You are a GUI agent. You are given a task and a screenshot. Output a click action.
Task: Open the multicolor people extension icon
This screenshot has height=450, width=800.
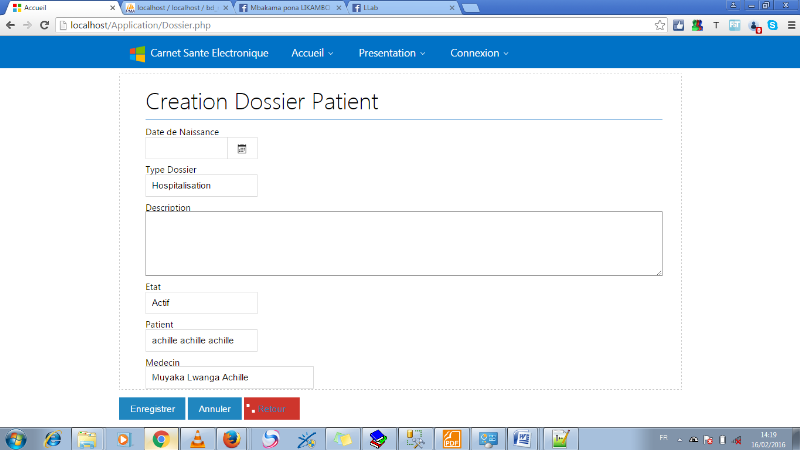click(697, 25)
